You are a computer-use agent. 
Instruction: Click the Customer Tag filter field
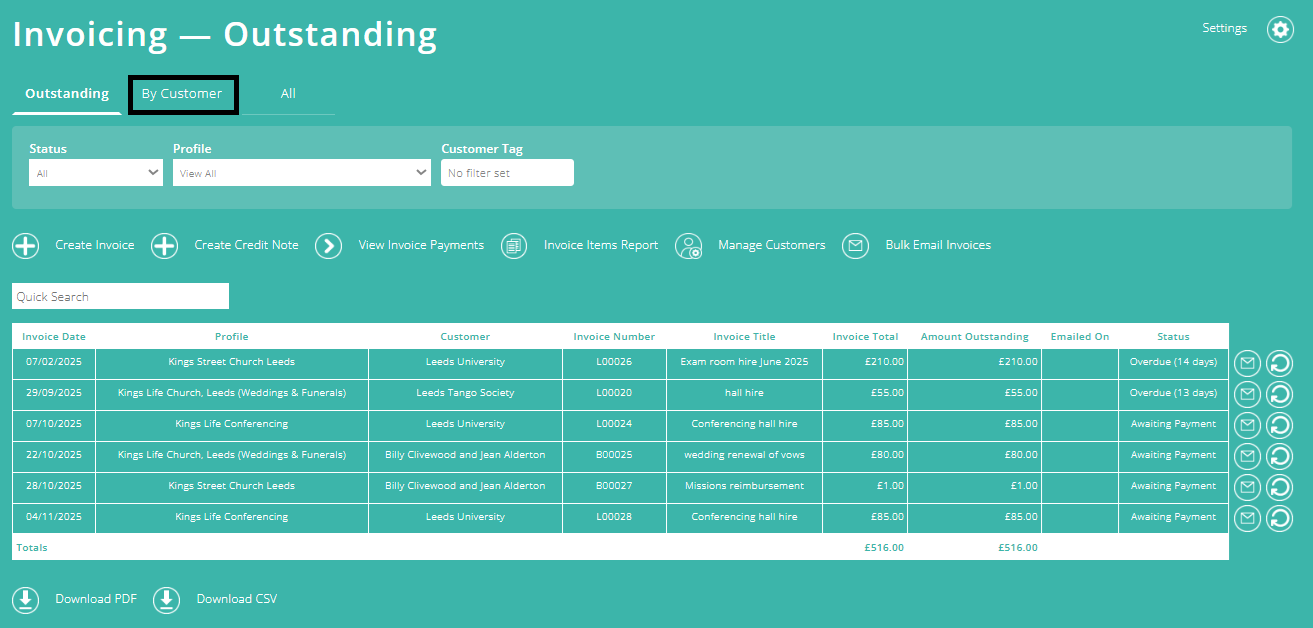[507, 172]
